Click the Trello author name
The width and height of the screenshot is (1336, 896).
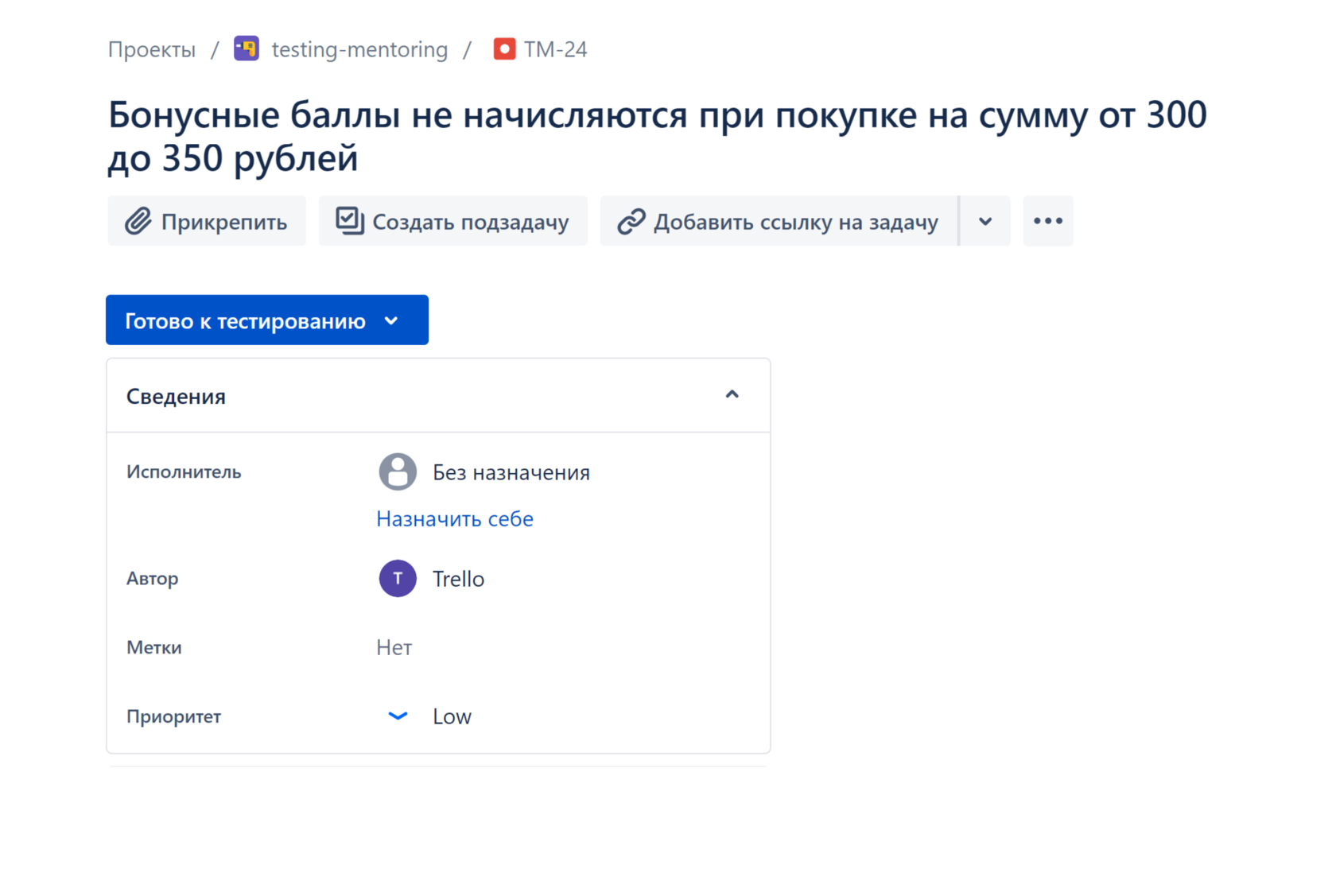click(458, 579)
